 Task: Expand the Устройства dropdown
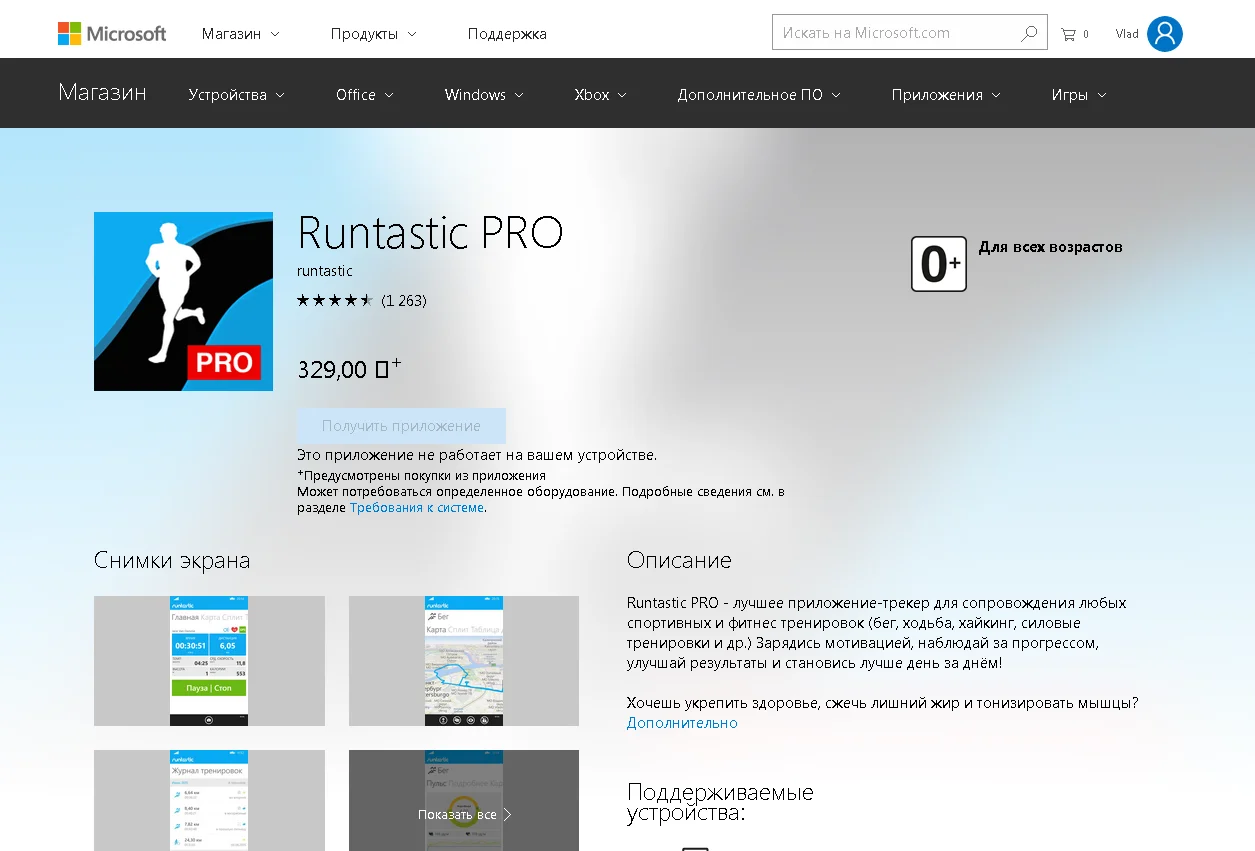237,95
